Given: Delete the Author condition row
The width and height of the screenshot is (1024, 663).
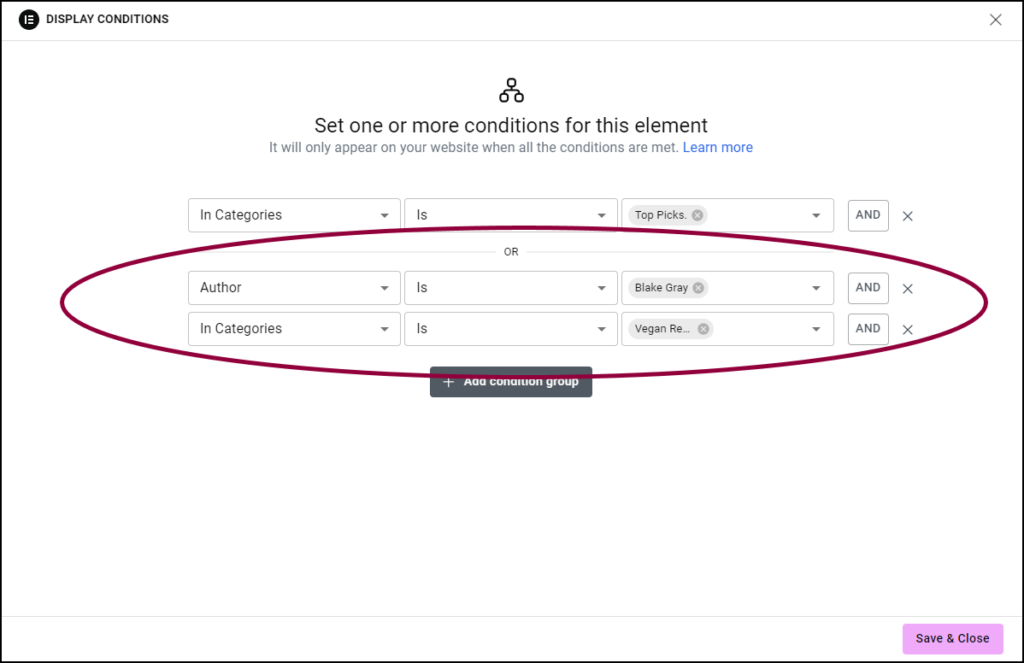Looking at the screenshot, I should pos(908,289).
